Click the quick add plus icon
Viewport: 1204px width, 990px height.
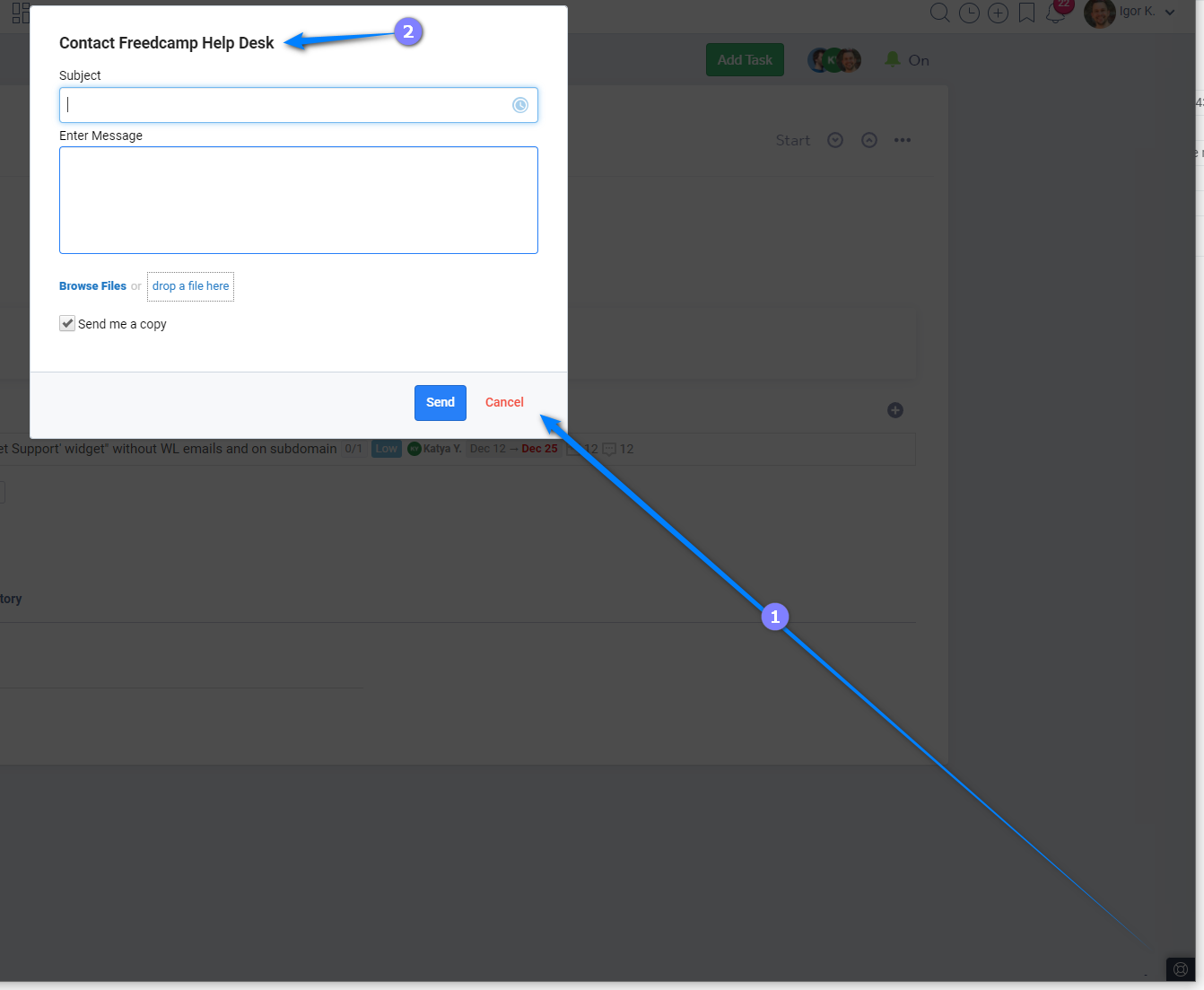pos(998,13)
